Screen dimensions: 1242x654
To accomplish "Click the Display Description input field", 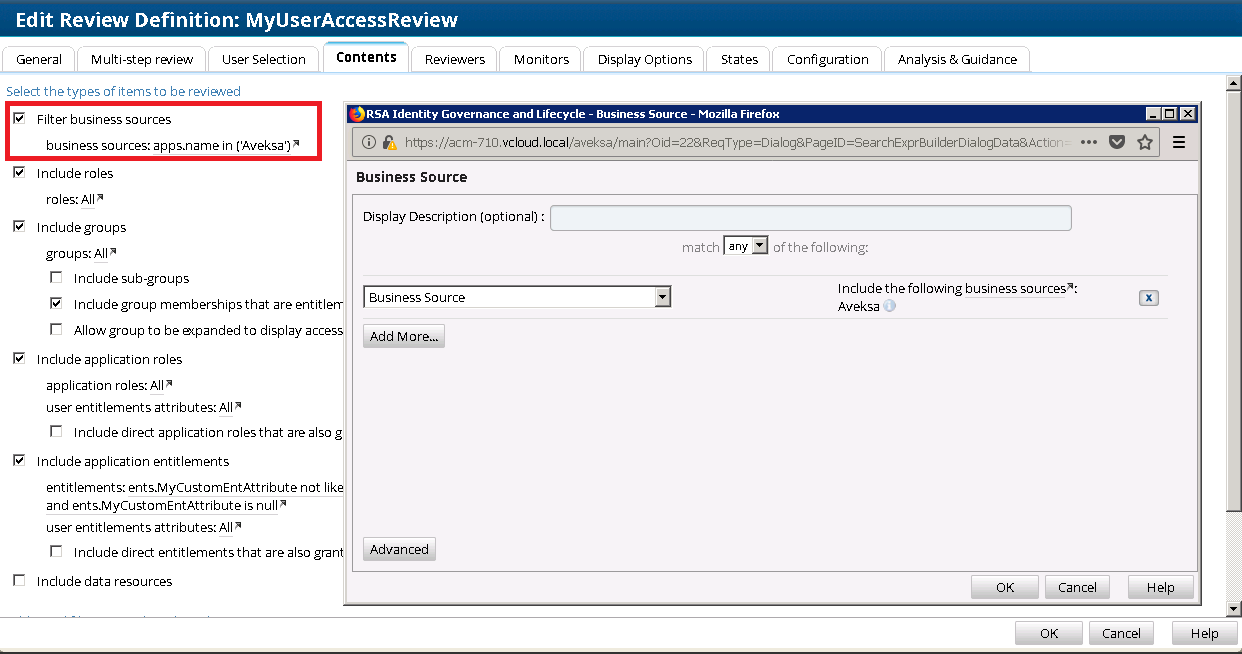I will [810, 217].
